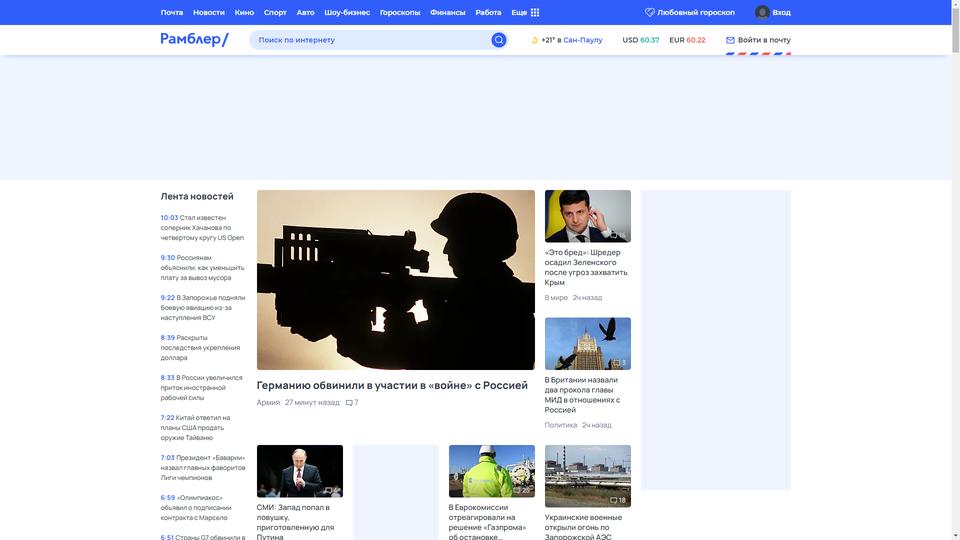Click the Армия category tag
Image resolution: width=960 pixels, height=540 pixels.
click(x=268, y=403)
